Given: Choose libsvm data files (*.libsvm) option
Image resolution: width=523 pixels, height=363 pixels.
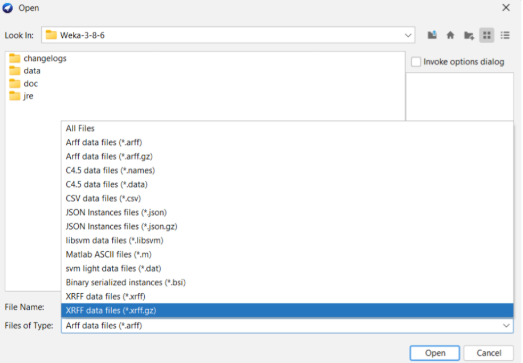Looking at the screenshot, I should click(x=287, y=241).
